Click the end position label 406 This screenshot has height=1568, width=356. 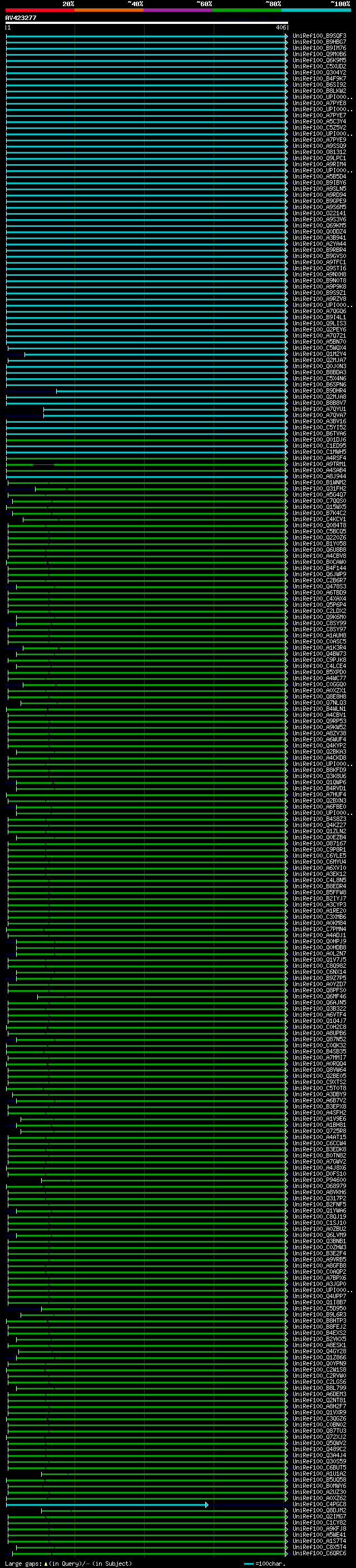click(x=280, y=27)
